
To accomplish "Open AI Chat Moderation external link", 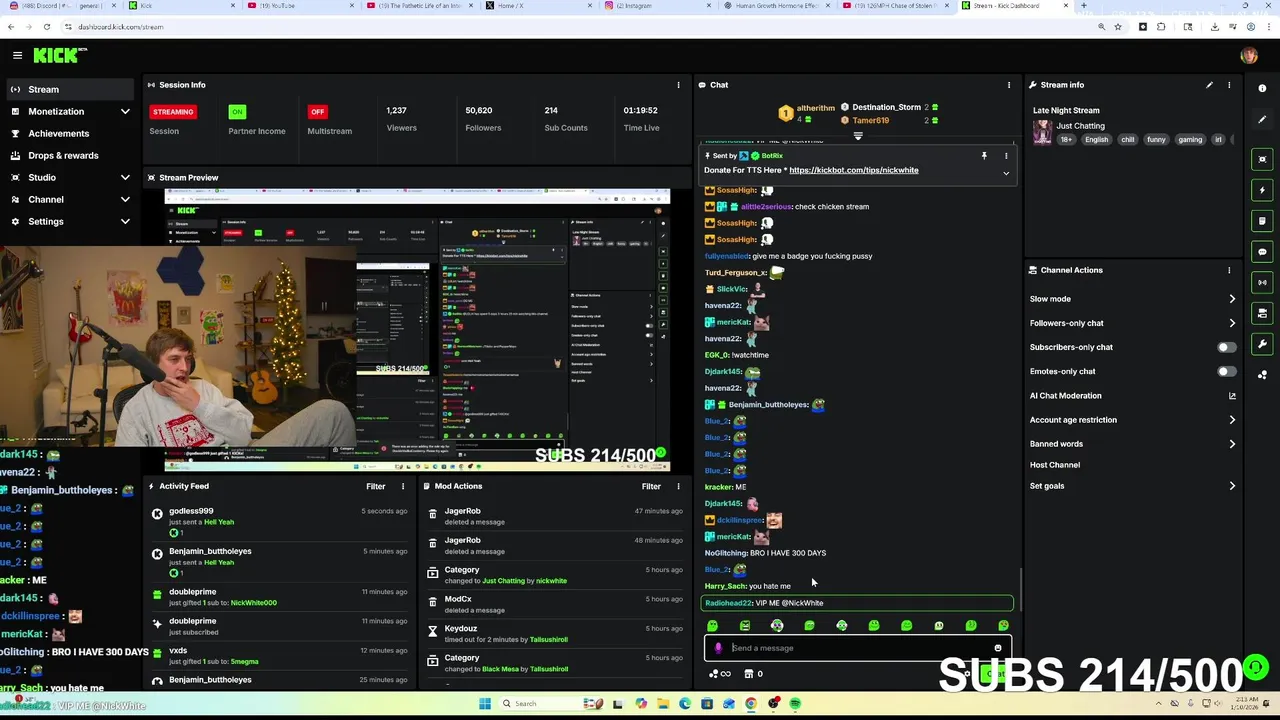I will [x=1232, y=396].
